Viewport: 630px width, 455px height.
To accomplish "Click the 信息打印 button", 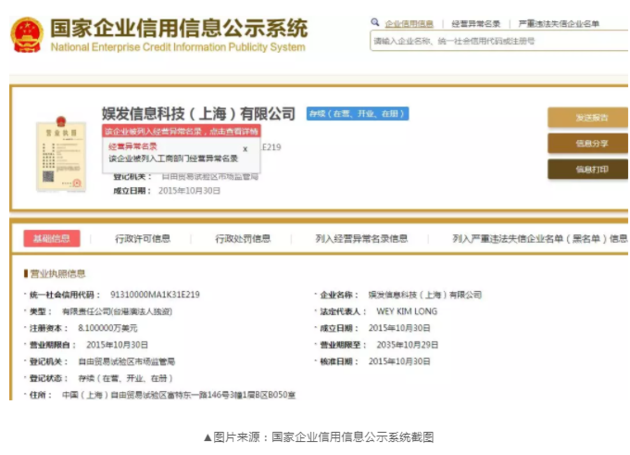I will click(588, 169).
